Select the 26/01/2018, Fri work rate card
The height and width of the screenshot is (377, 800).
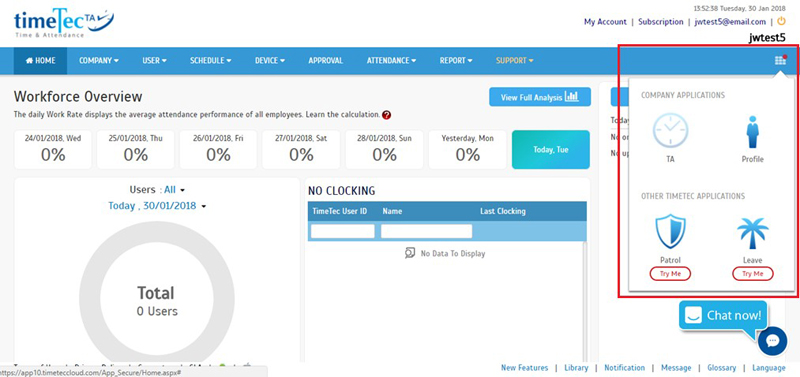(x=218, y=149)
